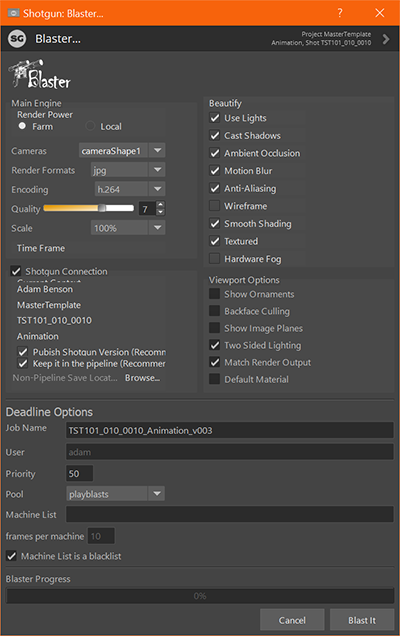
Task: Click the Job Name input field
Action: tap(230, 430)
